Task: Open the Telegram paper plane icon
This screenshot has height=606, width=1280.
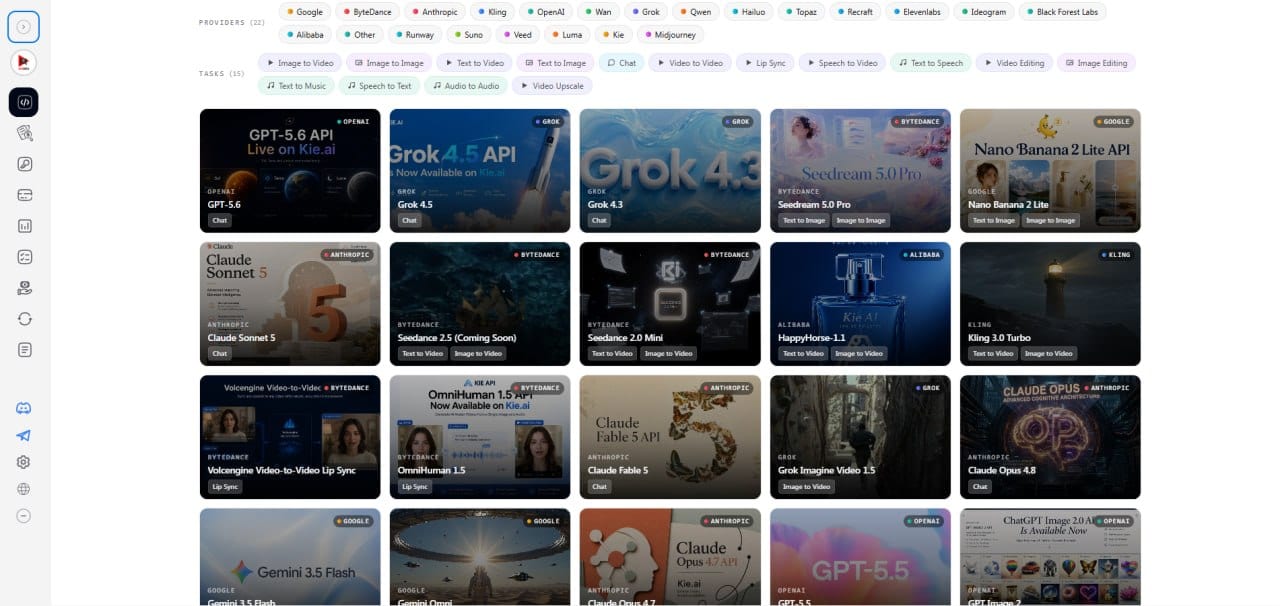Action: (x=24, y=435)
